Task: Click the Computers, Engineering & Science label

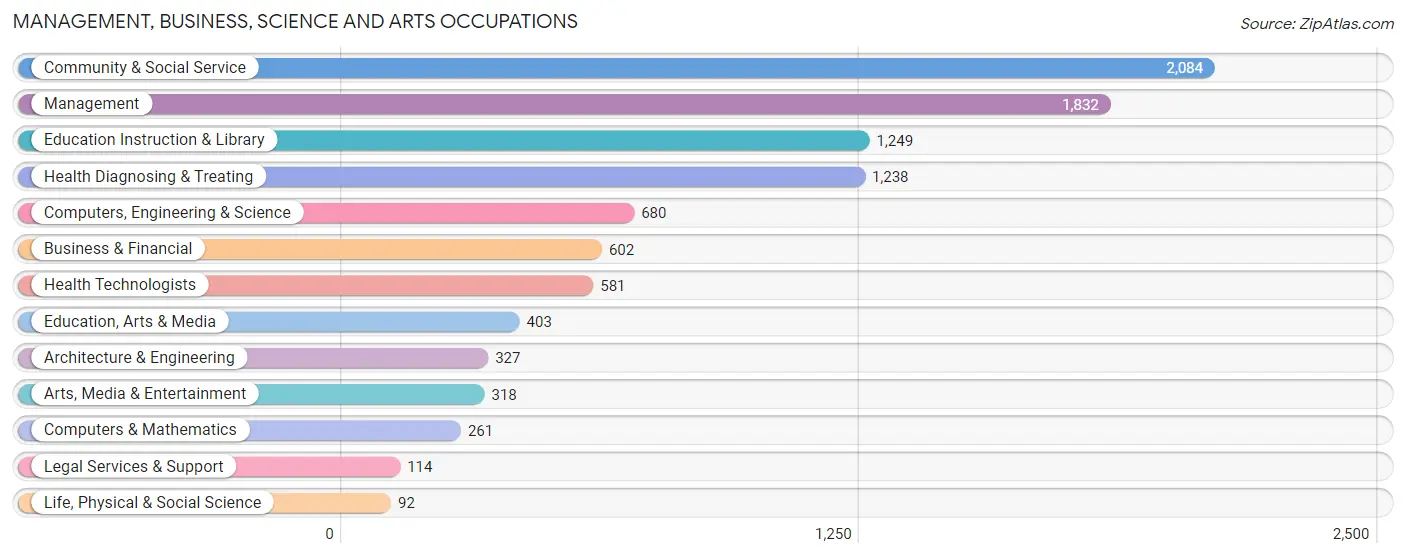Action: (x=167, y=213)
